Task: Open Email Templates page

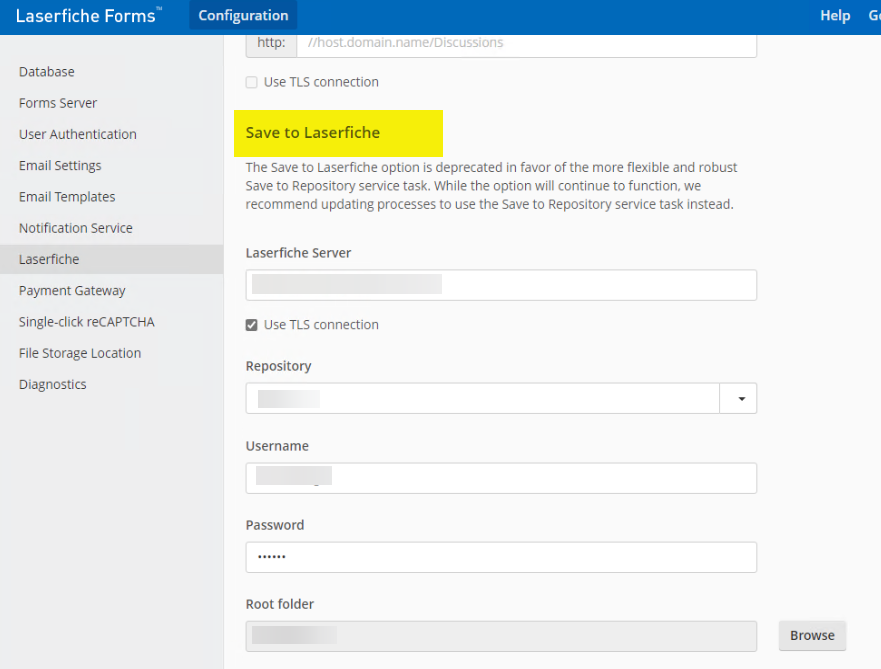Action: pyautogui.click(x=67, y=197)
